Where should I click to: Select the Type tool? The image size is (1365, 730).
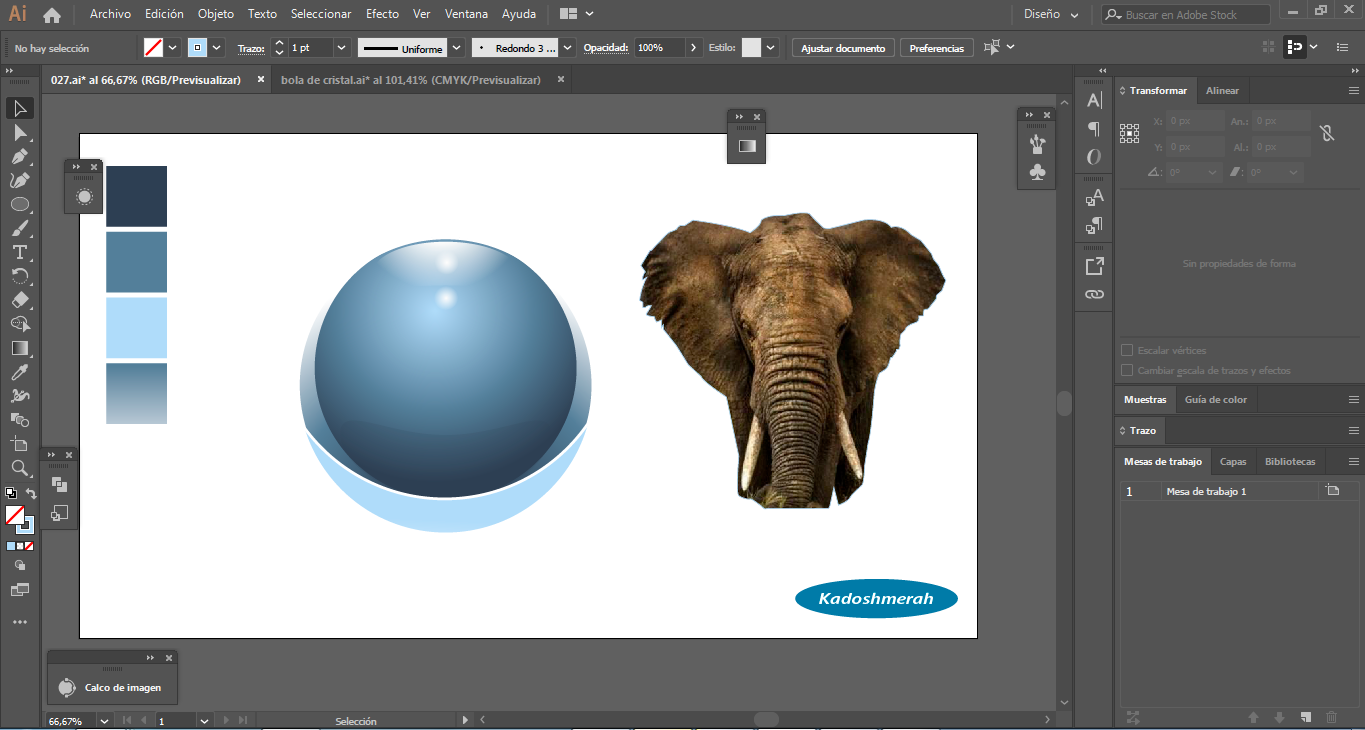pyautogui.click(x=20, y=252)
